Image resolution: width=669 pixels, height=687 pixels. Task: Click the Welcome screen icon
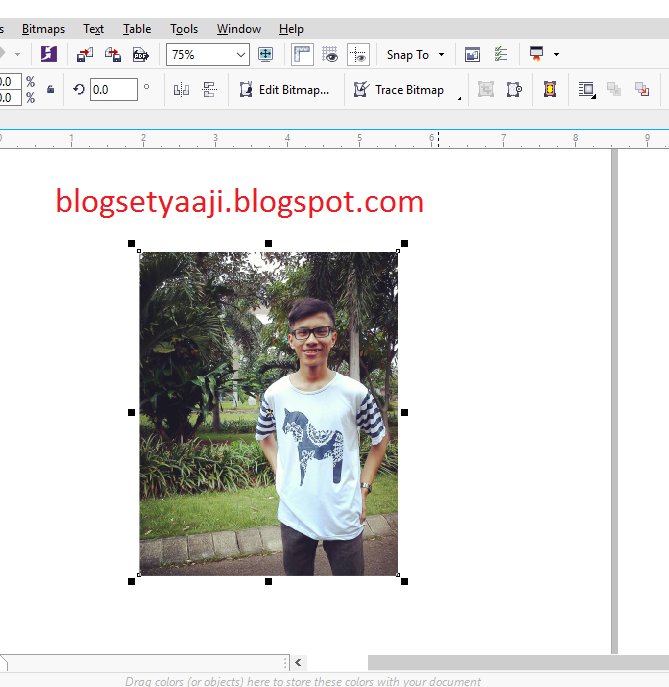click(472, 55)
